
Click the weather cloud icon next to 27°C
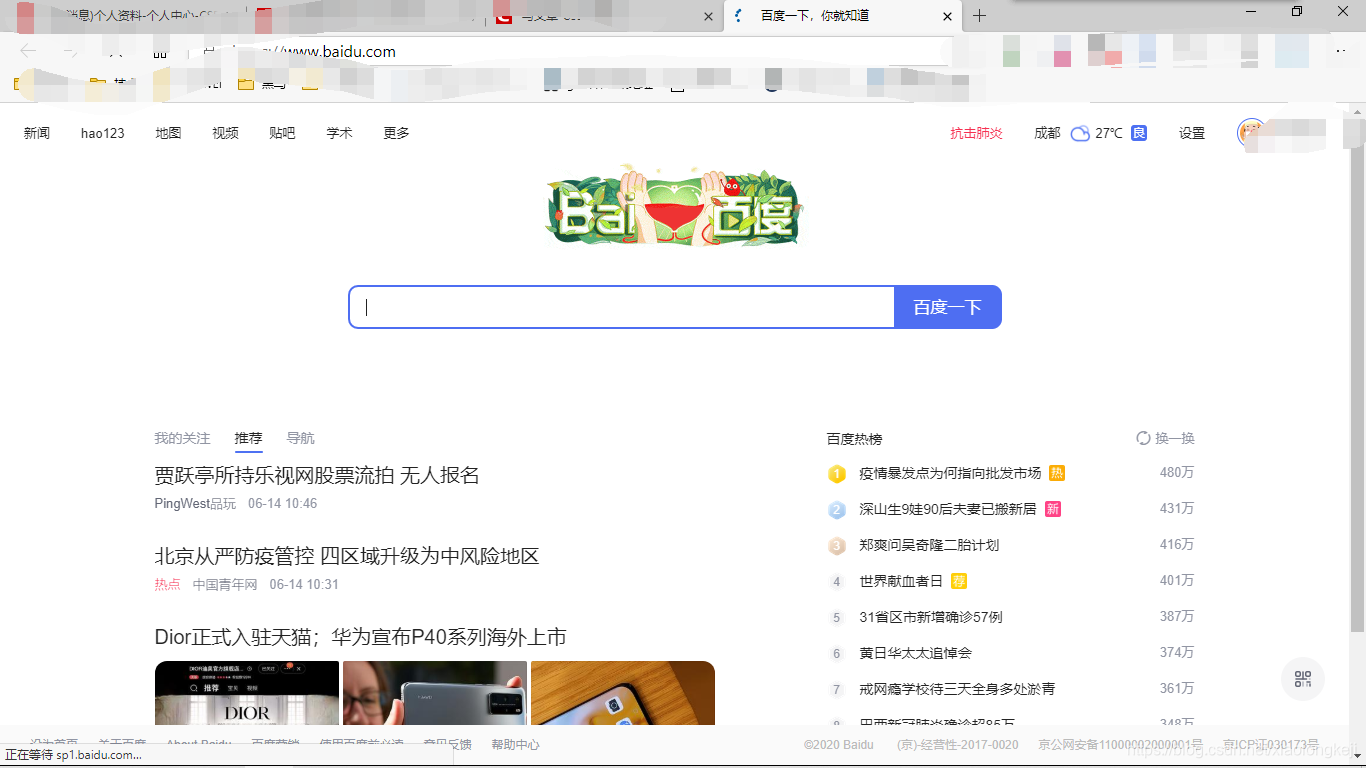[1080, 133]
